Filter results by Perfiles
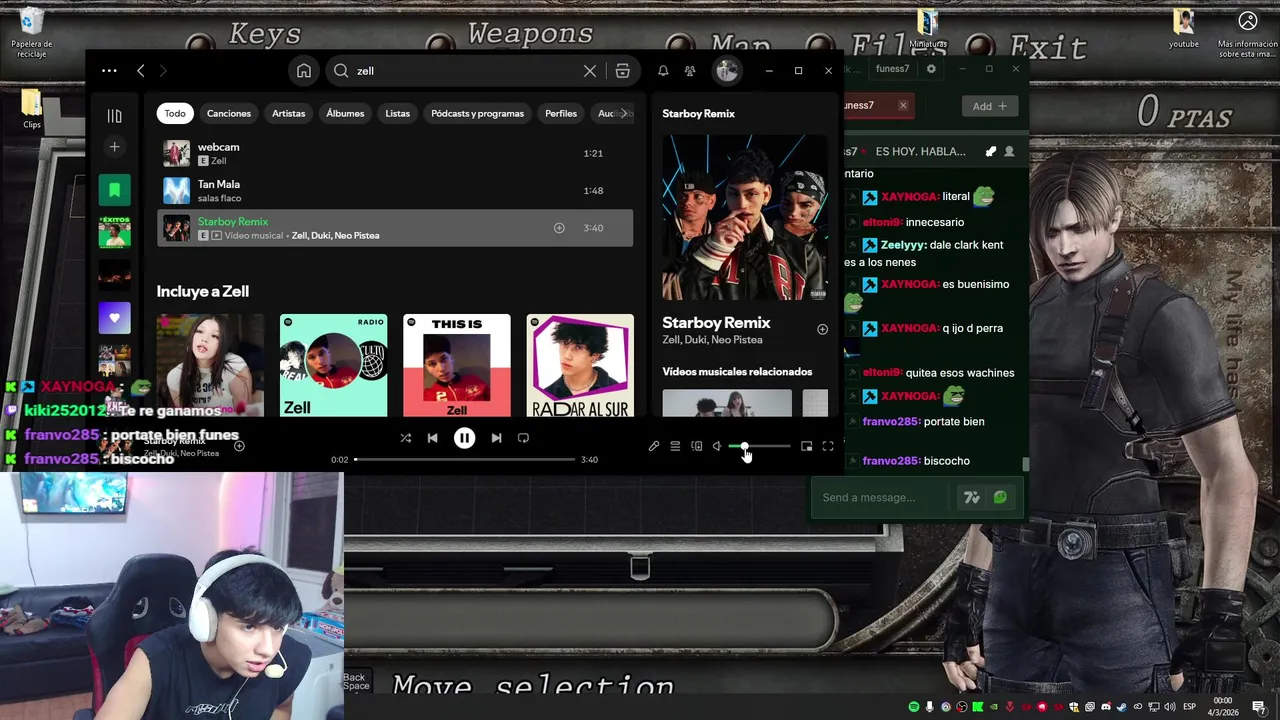Image resolution: width=1280 pixels, height=720 pixels. [x=561, y=113]
